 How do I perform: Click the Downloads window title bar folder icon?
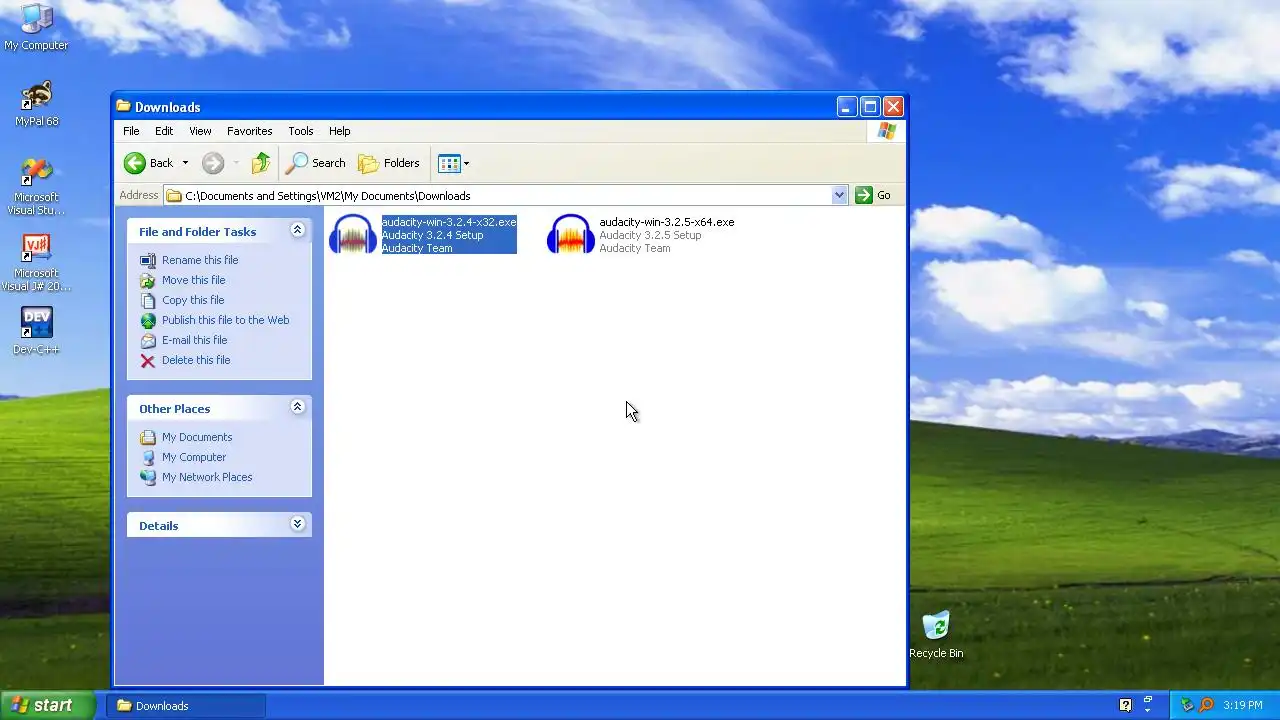pyautogui.click(x=124, y=106)
